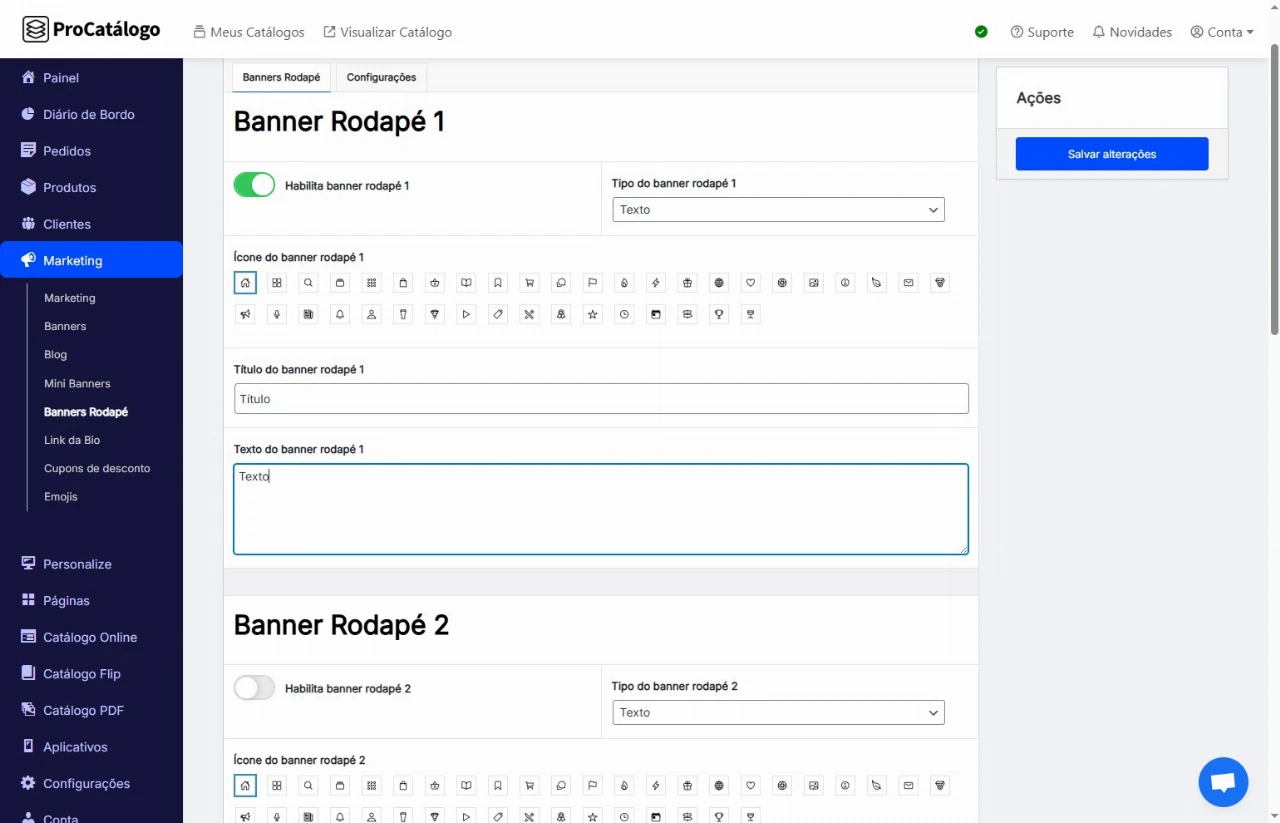Pick the gift box icon in banner rodapé 1
This screenshot has height=823, width=1280.
coord(687,283)
